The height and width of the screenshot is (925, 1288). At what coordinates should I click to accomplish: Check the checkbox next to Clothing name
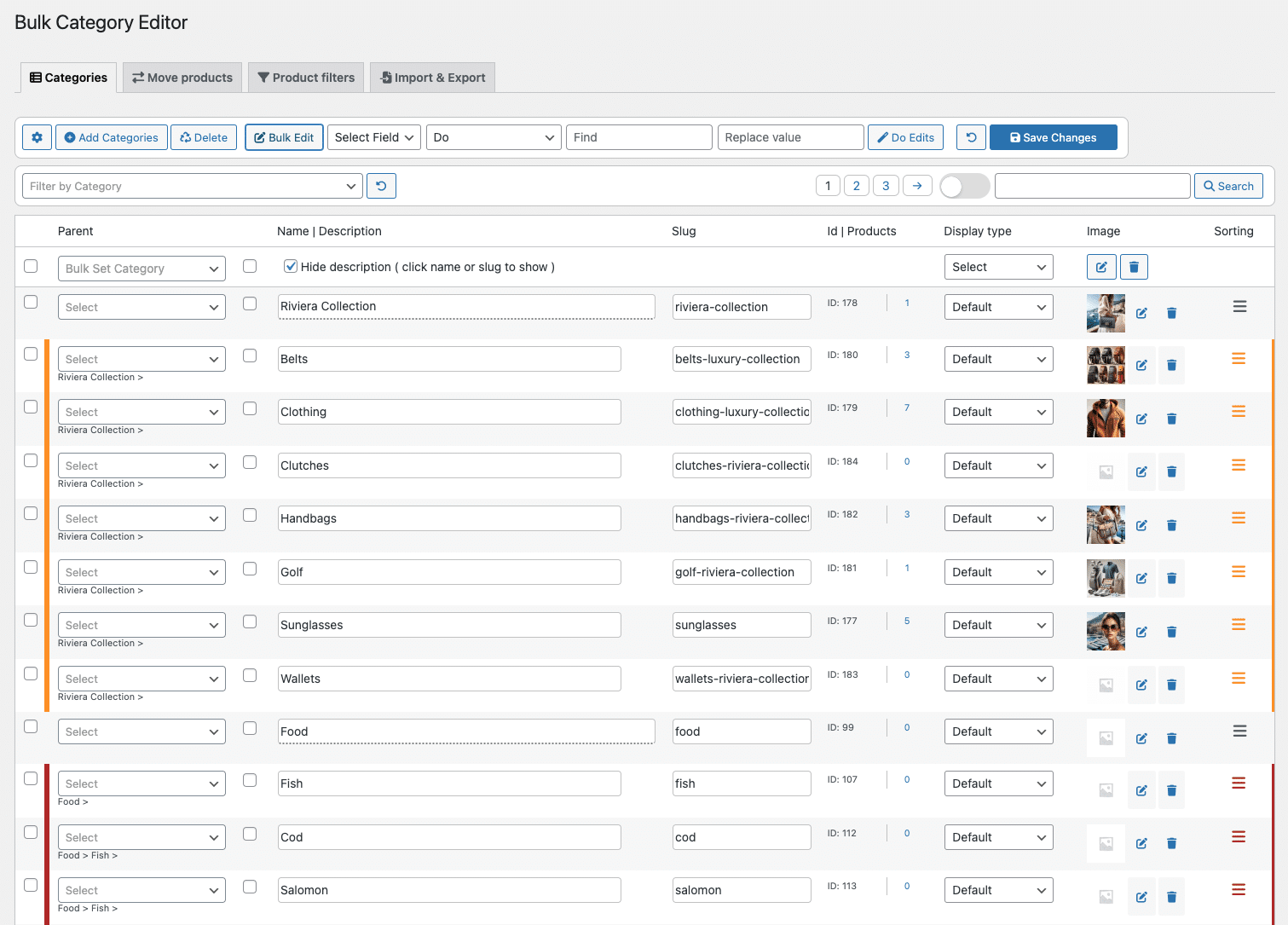click(x=250, y=408)
